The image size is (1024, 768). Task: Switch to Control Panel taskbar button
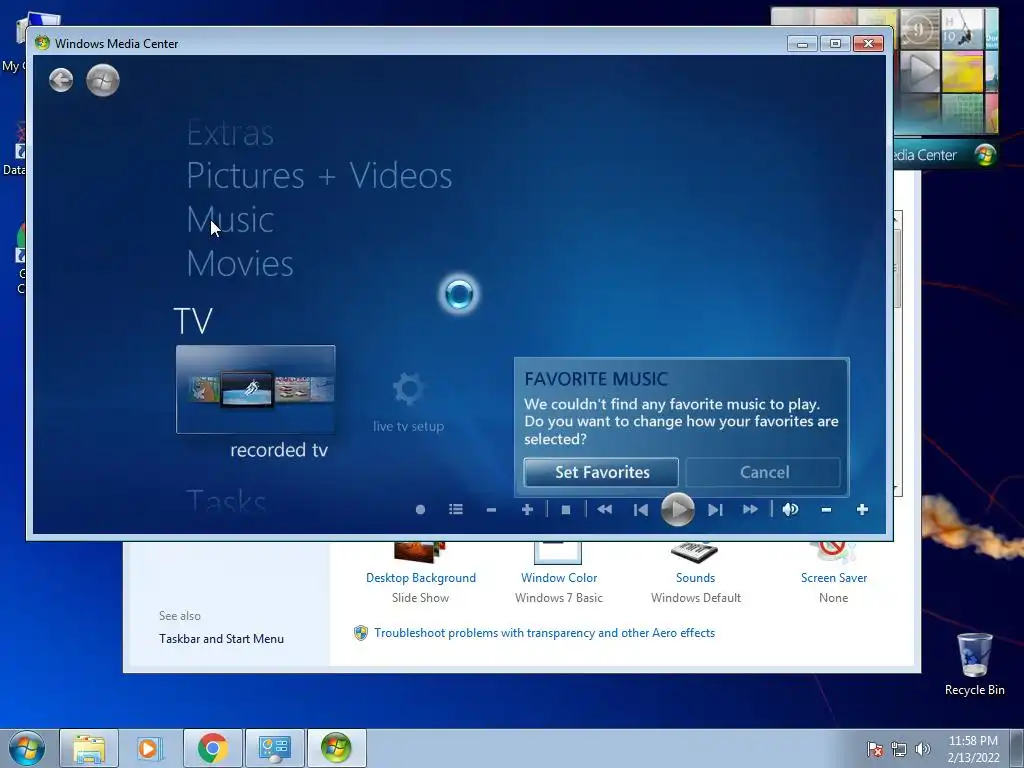(274, 748)
